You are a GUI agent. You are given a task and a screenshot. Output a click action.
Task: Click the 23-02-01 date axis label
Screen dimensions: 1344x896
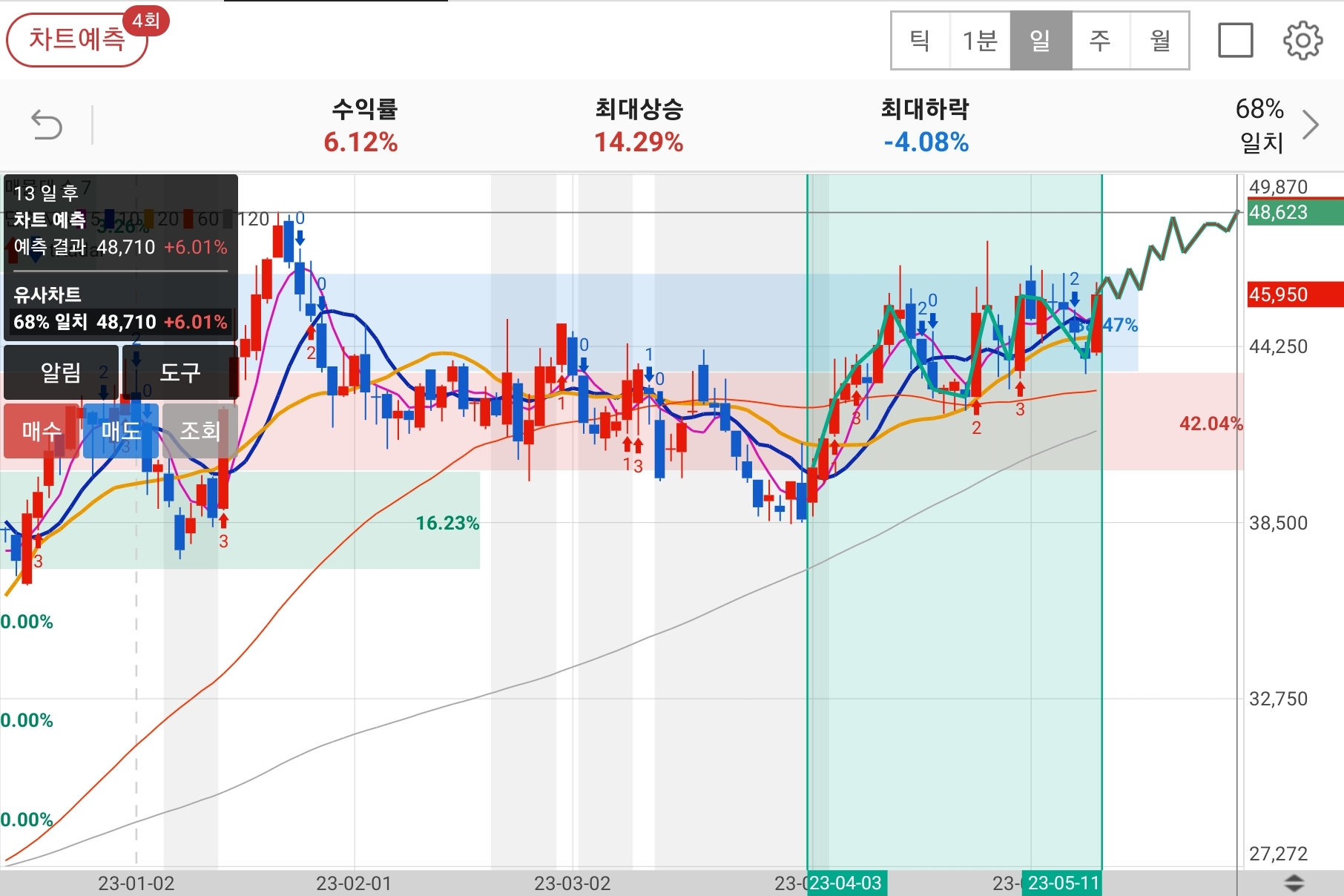coord(354,883)
